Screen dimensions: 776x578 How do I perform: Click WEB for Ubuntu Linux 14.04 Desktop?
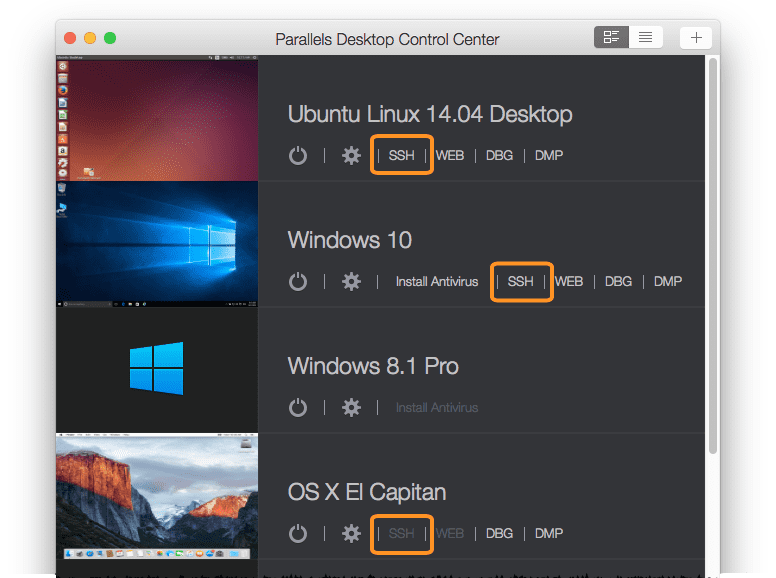point(450,155)
